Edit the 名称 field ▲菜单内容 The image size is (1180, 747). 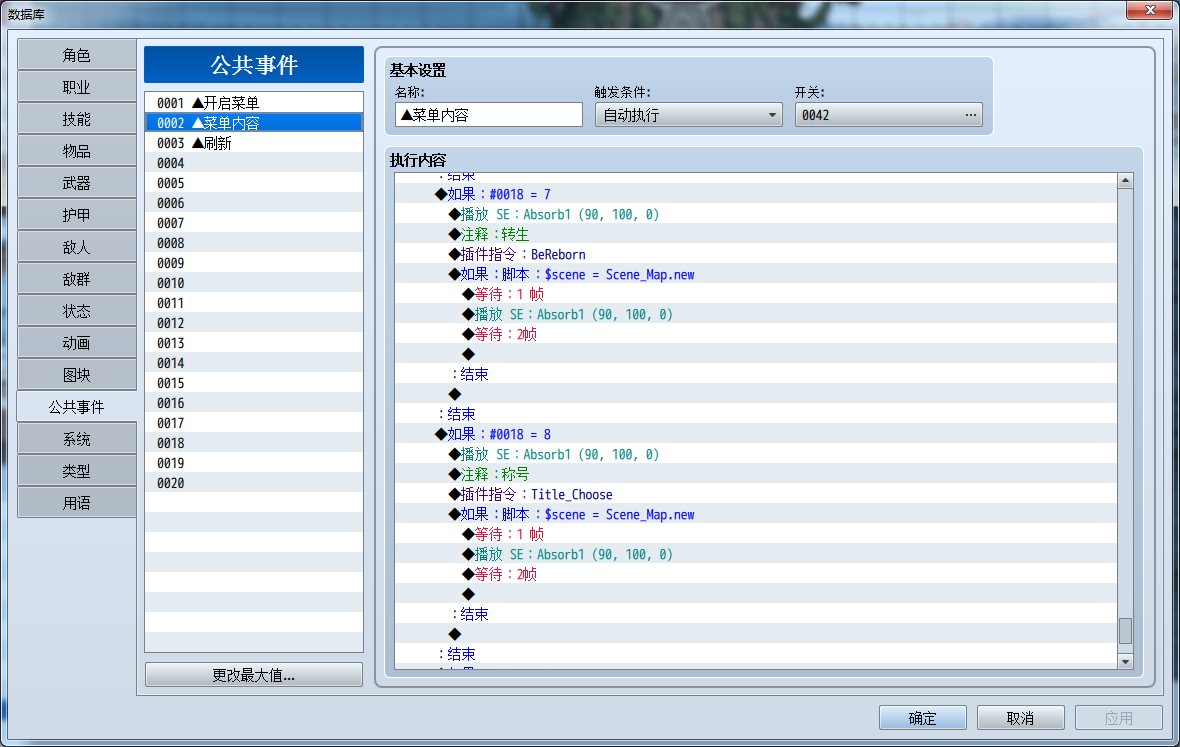click(x=488, y=115)
